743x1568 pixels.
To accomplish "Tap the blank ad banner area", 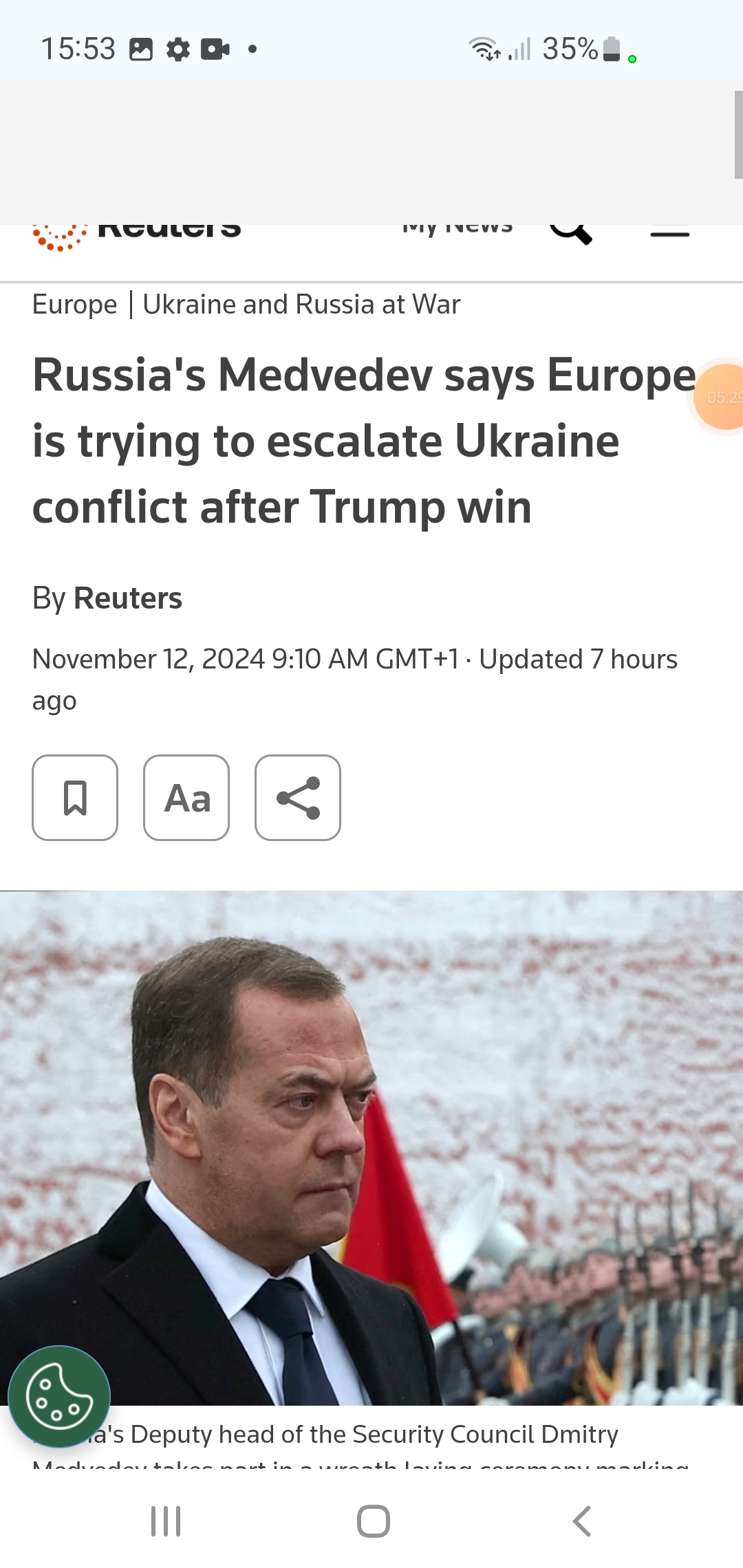I will pyautogui.click(x=366, y=153).
